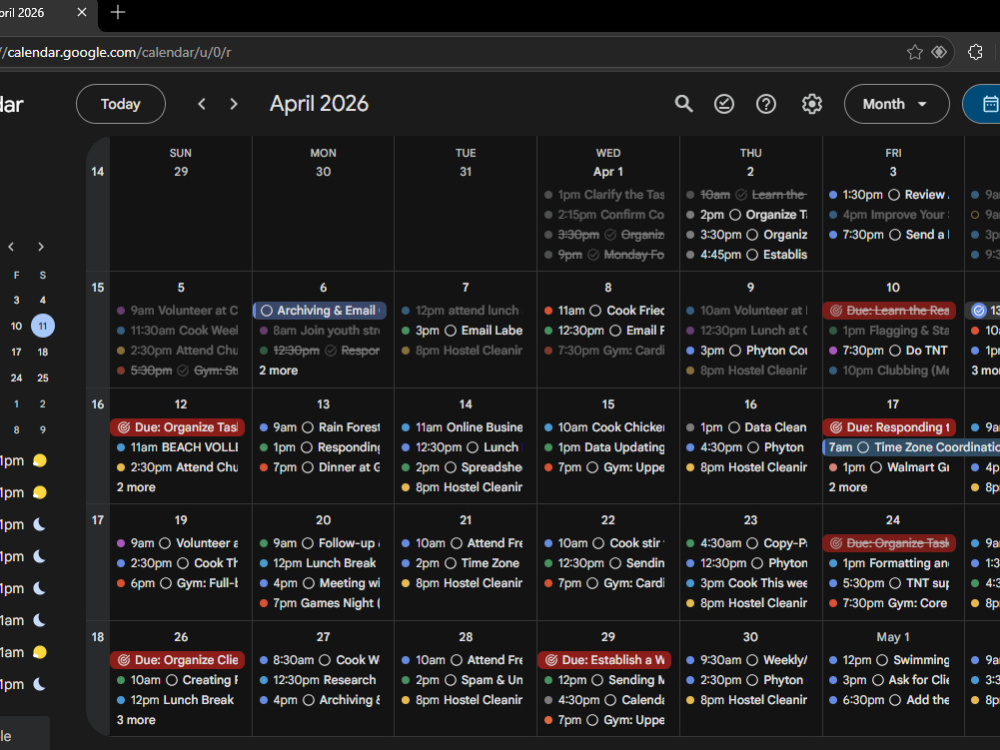Close the April 2026 browser tab
Screen dimensions: 1000x750
click(x=82, y=12)
